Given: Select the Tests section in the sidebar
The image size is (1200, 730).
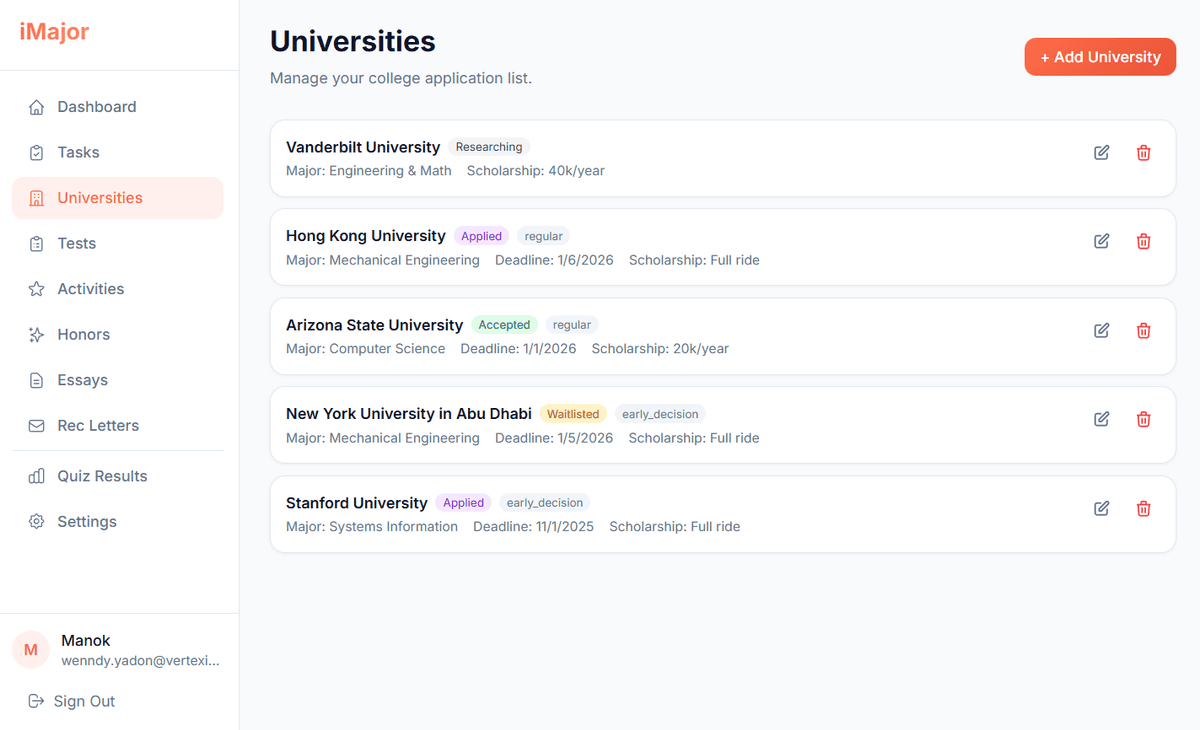Looking at the screenshot, I should pos(76,243).
